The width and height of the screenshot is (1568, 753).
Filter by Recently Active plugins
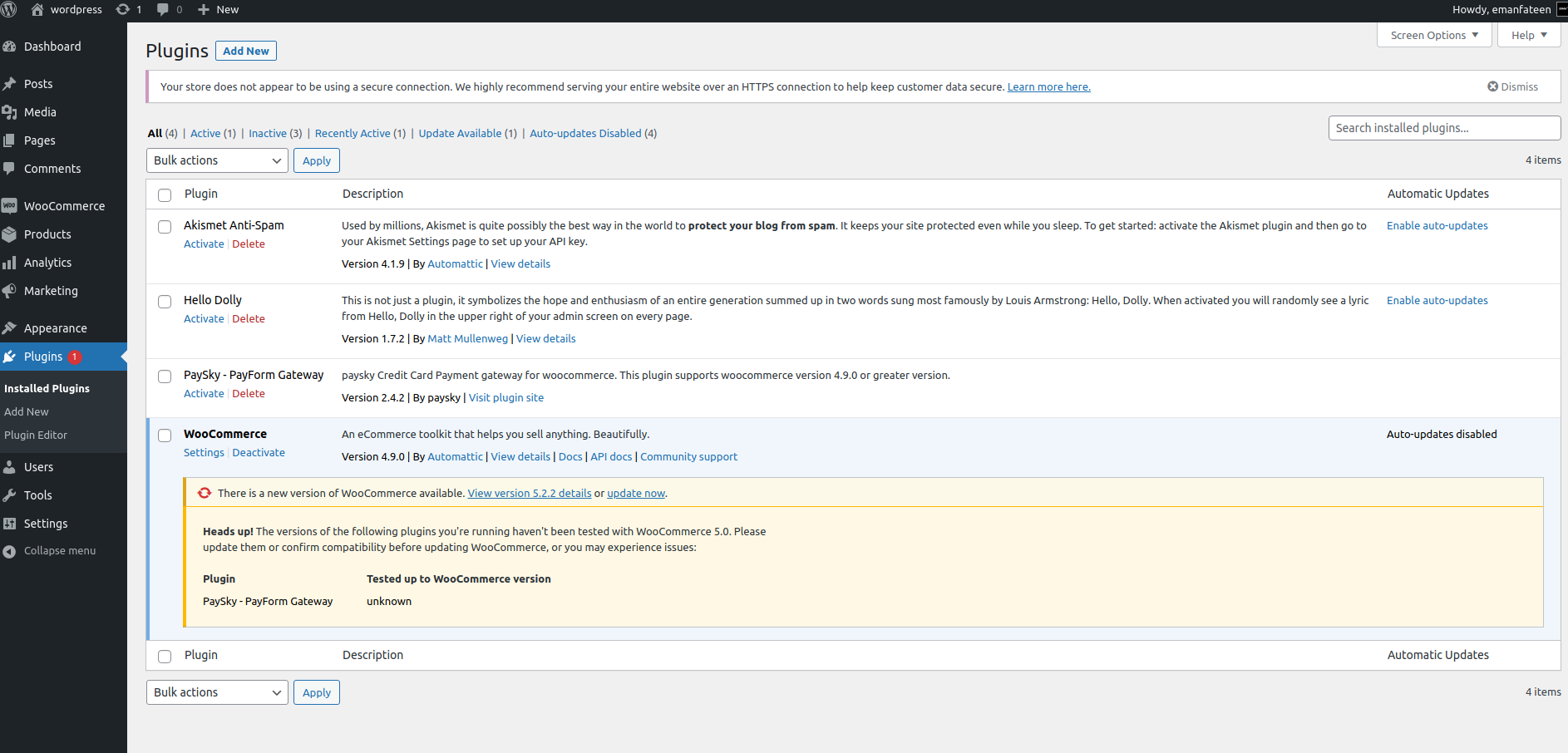(x=353, y=133)
